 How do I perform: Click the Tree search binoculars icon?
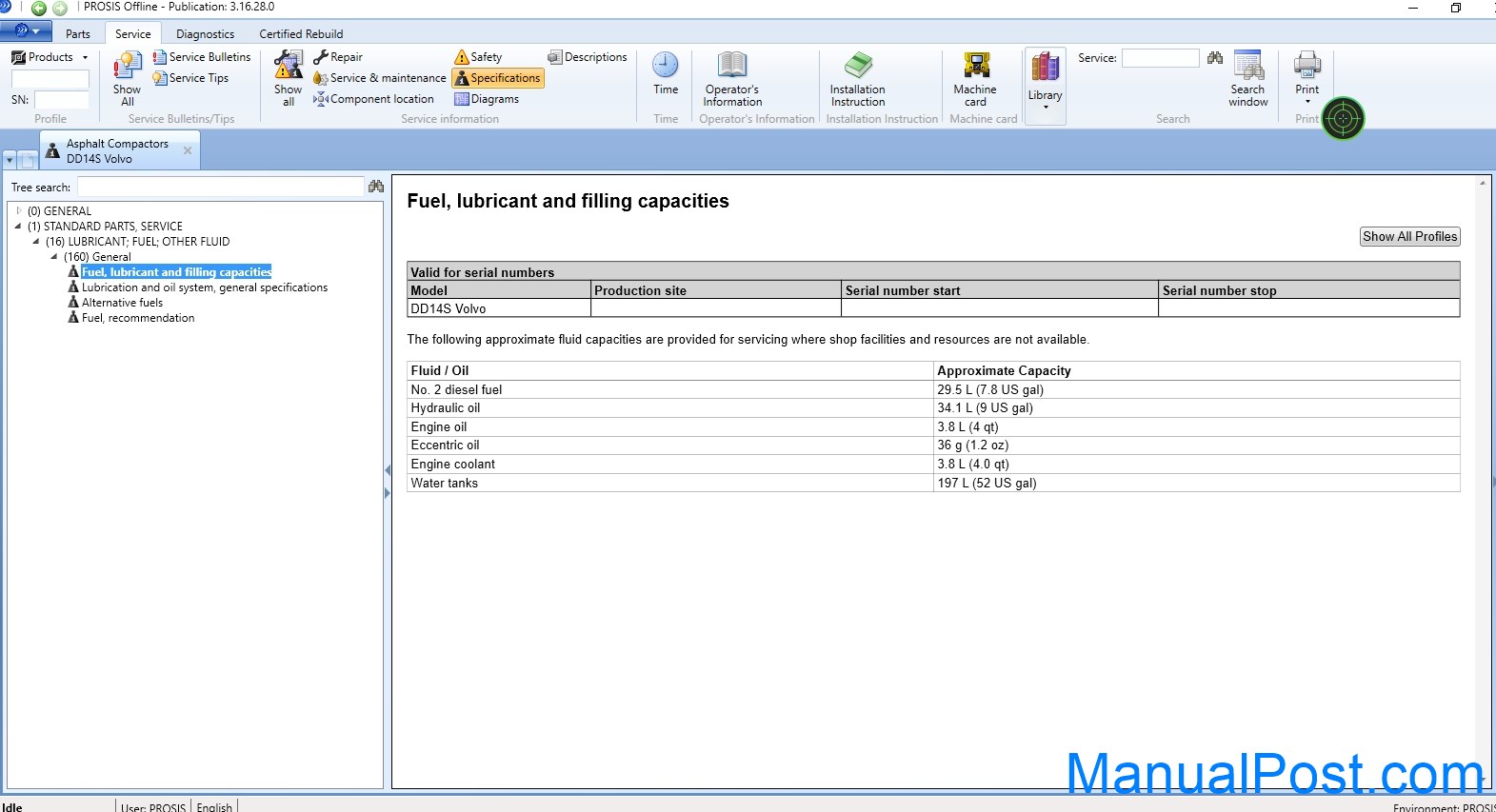point(376,187)
